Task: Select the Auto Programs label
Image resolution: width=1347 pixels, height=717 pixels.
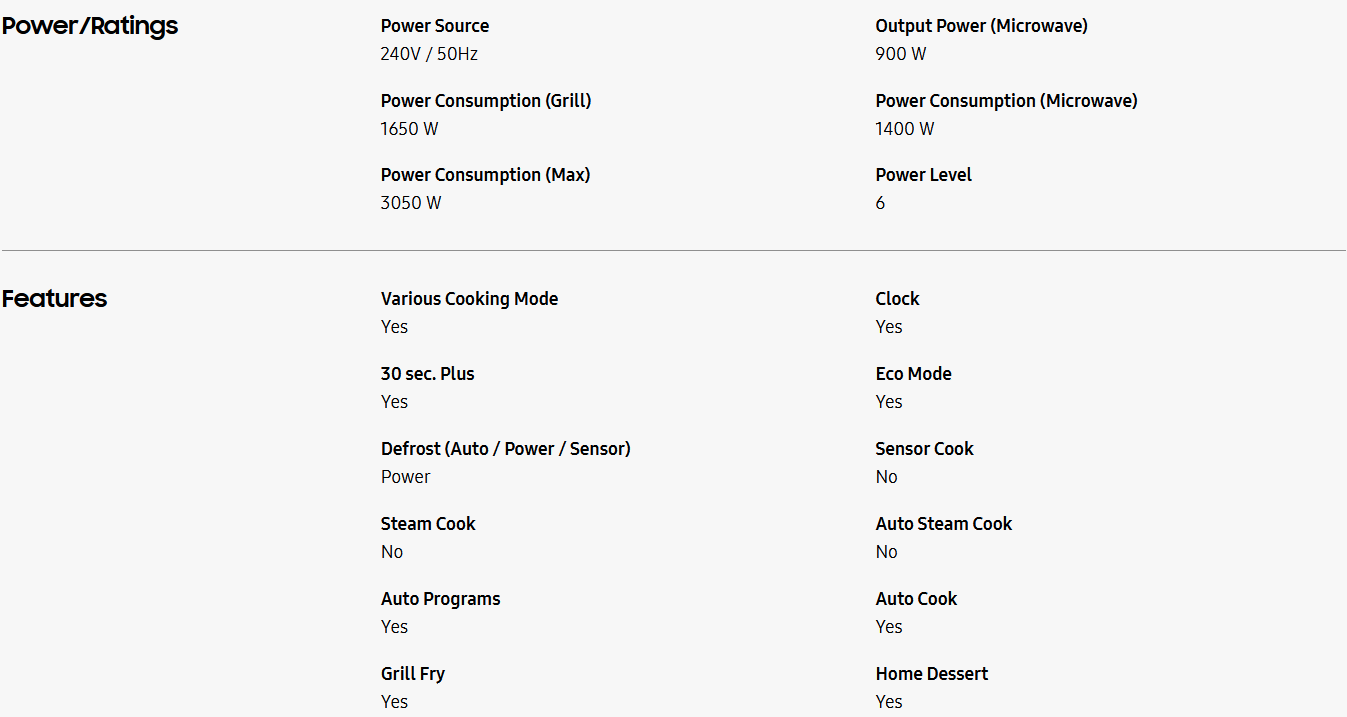Action: [440, 599]
